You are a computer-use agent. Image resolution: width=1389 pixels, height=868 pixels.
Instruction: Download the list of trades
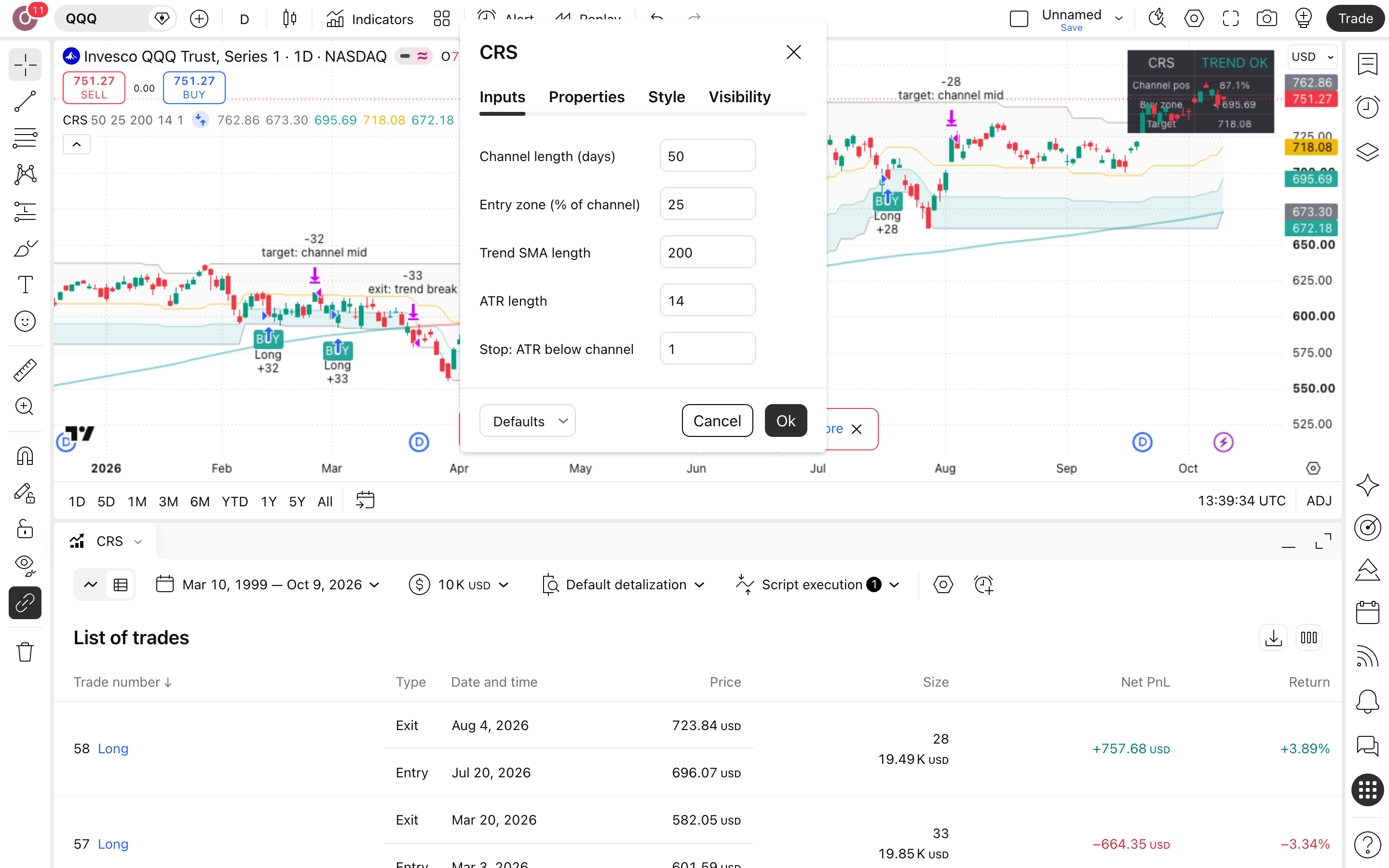point(1273,638)
